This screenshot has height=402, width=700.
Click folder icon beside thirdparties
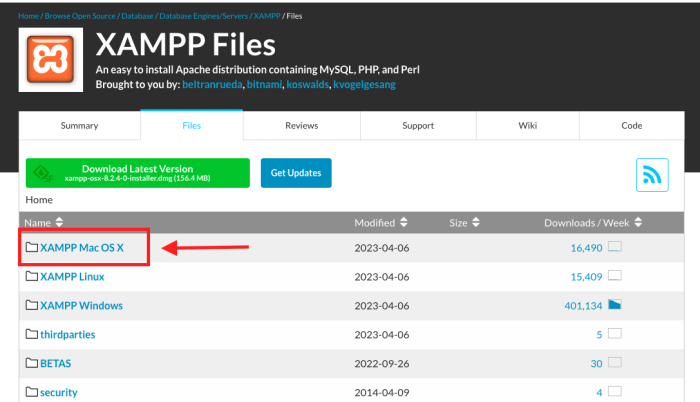pos(32,334)
